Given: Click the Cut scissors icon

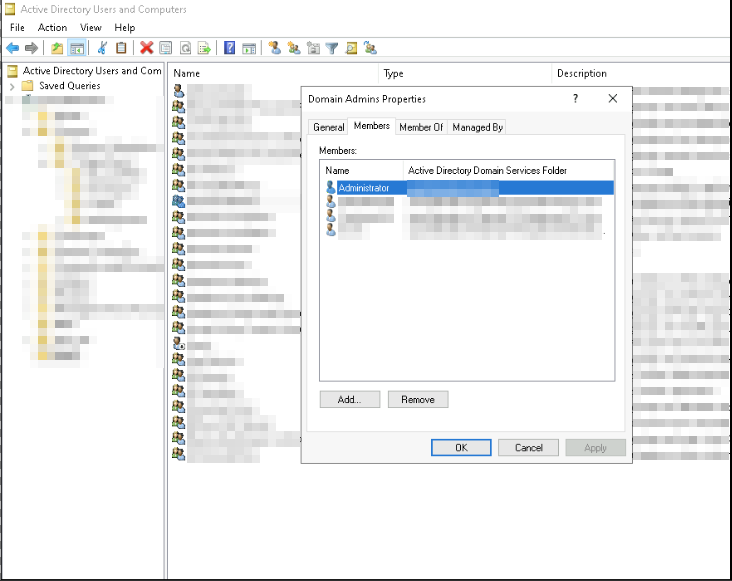Looking at the screenshot, I should 102,48.
